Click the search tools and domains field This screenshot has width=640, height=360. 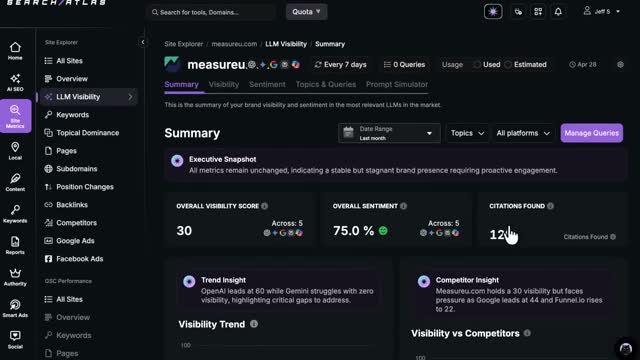pyautogui.click(x=211, y=12)
